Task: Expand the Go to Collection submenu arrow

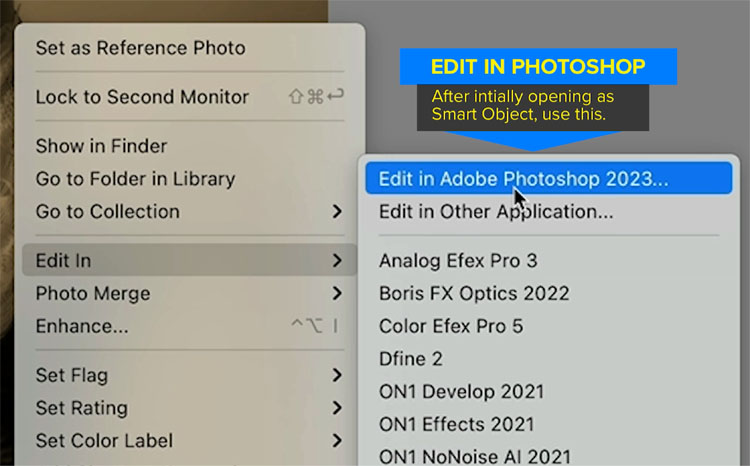Action: tap(337, 211)
